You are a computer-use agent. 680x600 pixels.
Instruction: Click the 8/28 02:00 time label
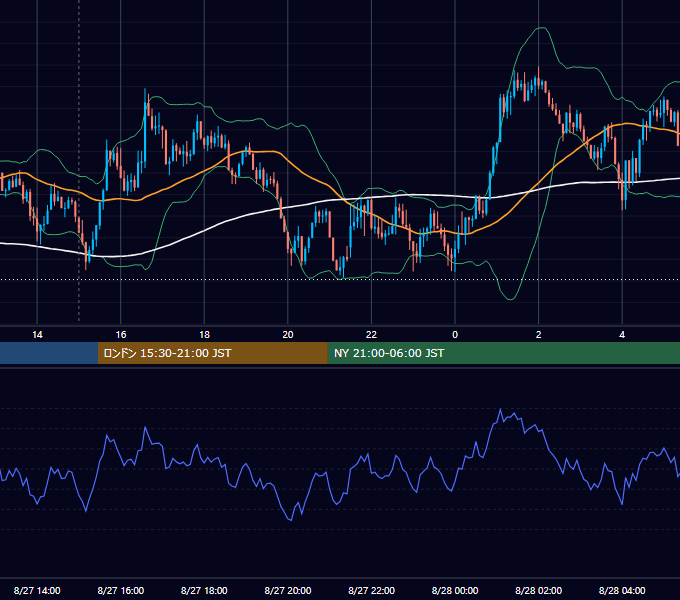[x=538, y=590]
